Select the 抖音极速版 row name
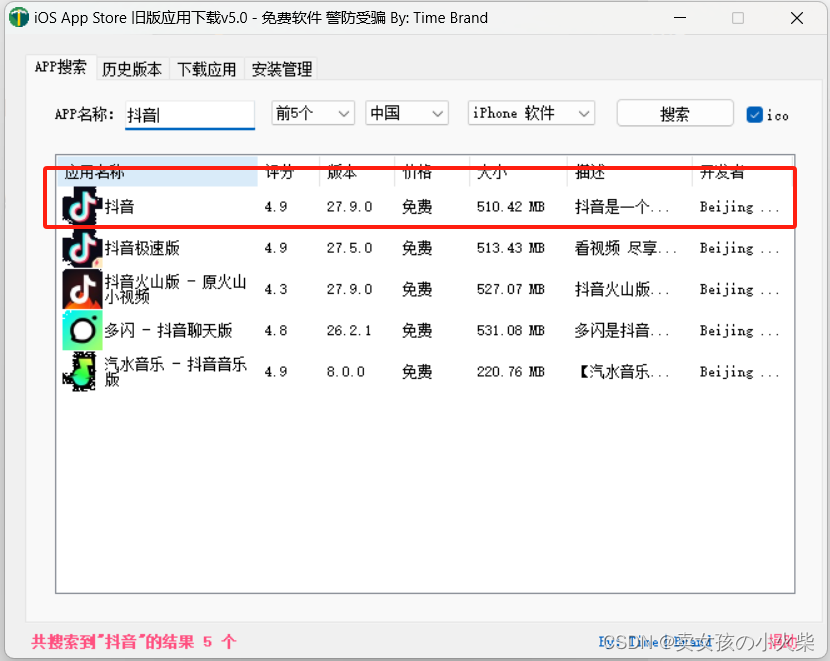Viewport: 830px width, 661px height. [x=142, y=247]
